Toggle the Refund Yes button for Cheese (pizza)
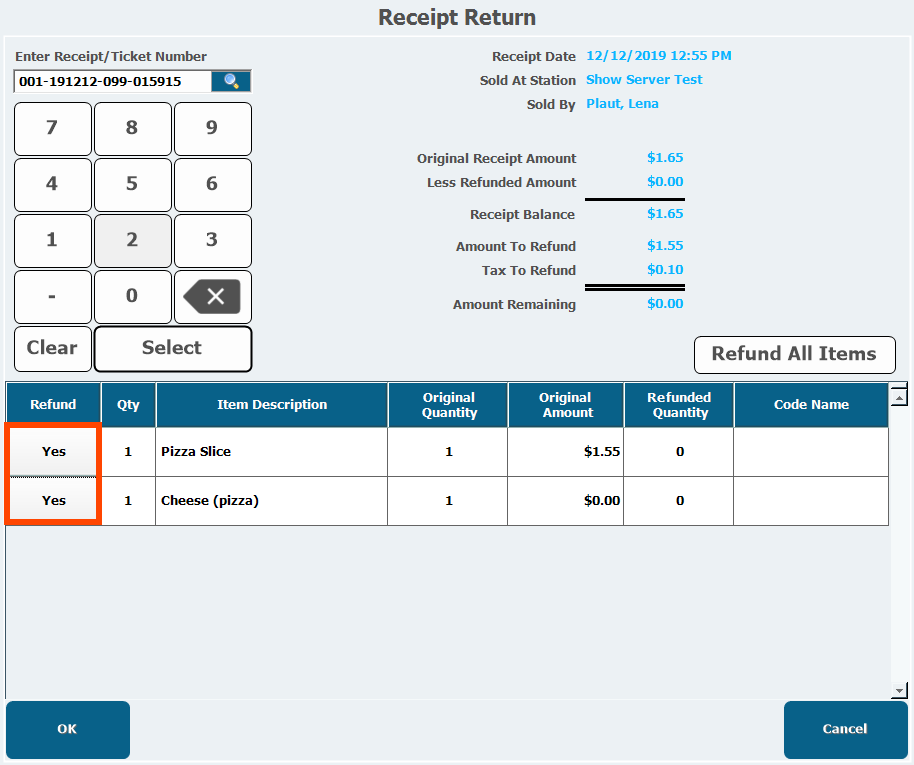Screen dimensions: 914x765 pyautogui.click(x=54, y=501)
